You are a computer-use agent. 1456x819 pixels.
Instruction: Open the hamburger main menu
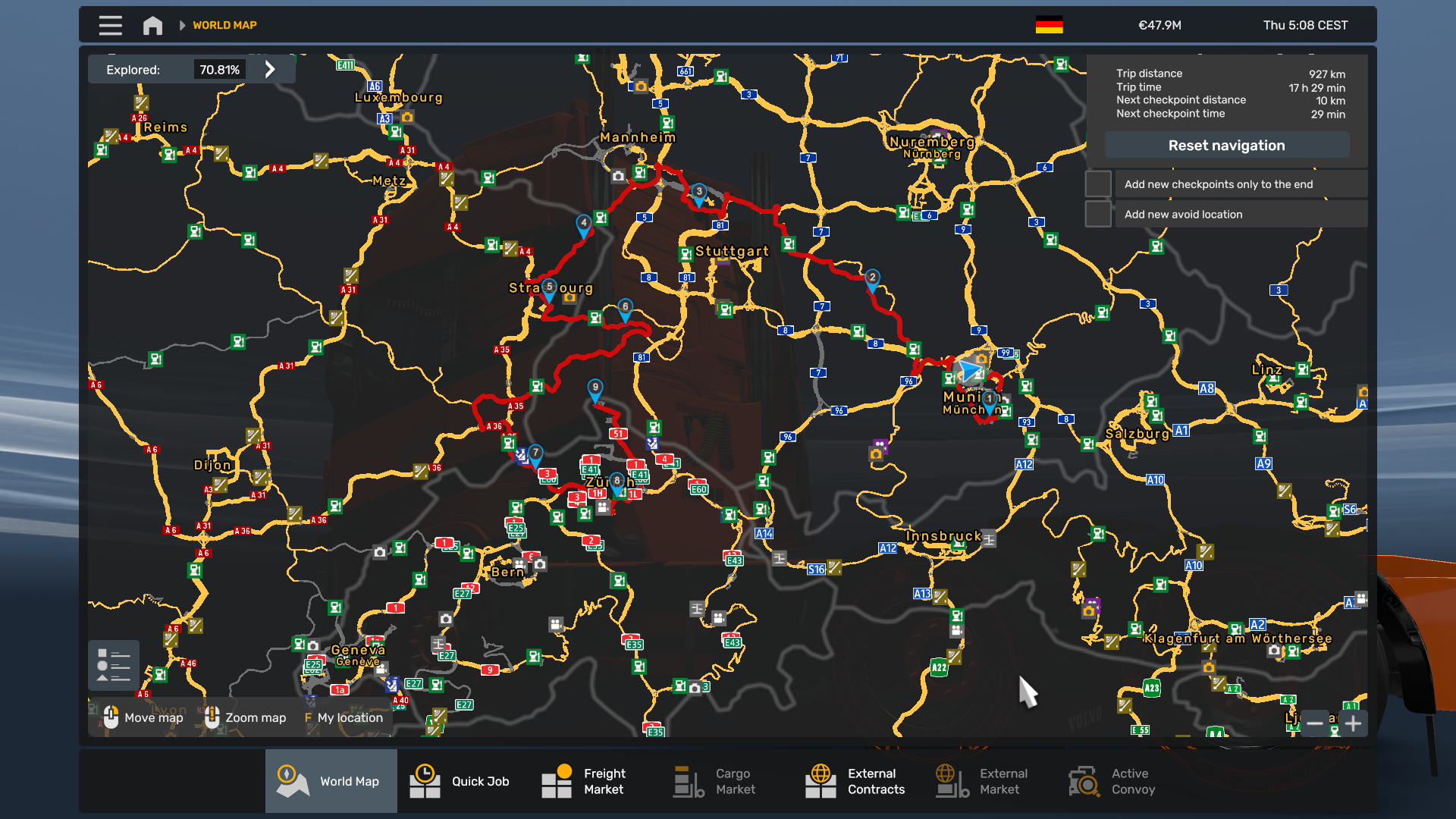tap(110, 25)
